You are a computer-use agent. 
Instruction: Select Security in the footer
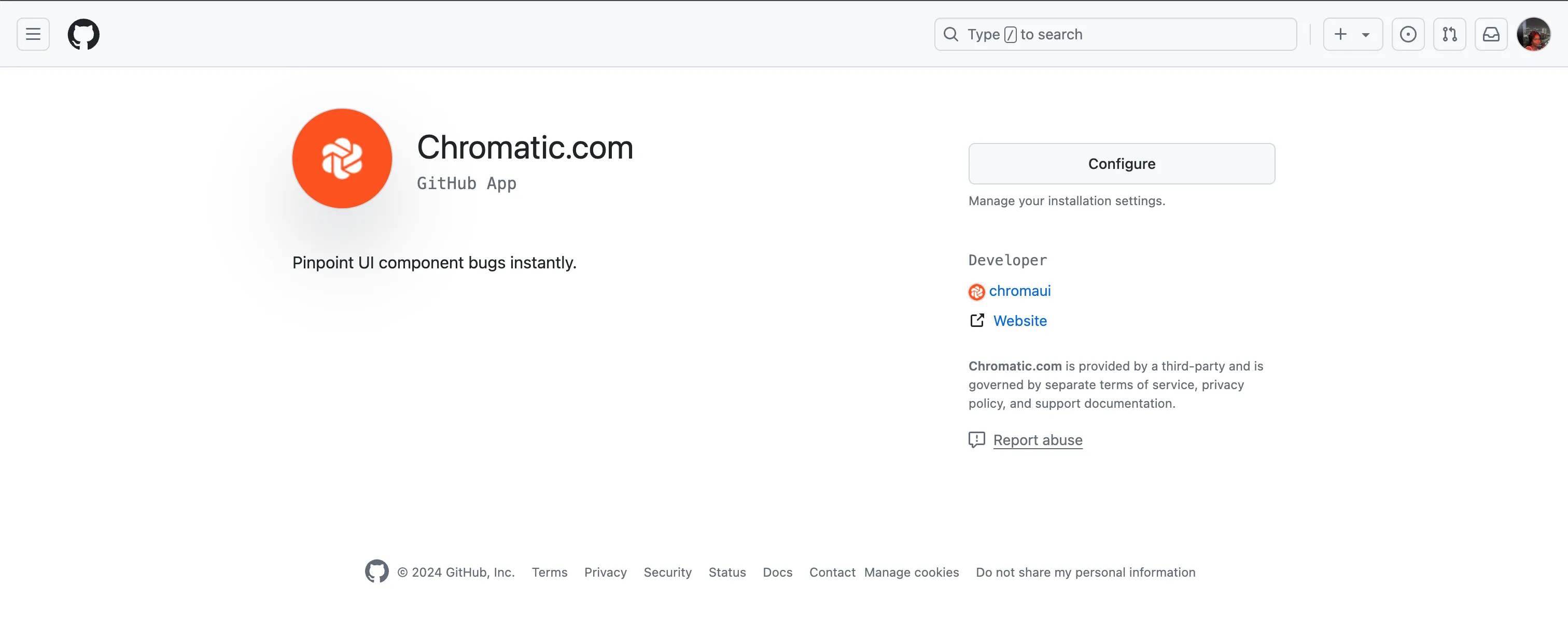tap(667, 572)
